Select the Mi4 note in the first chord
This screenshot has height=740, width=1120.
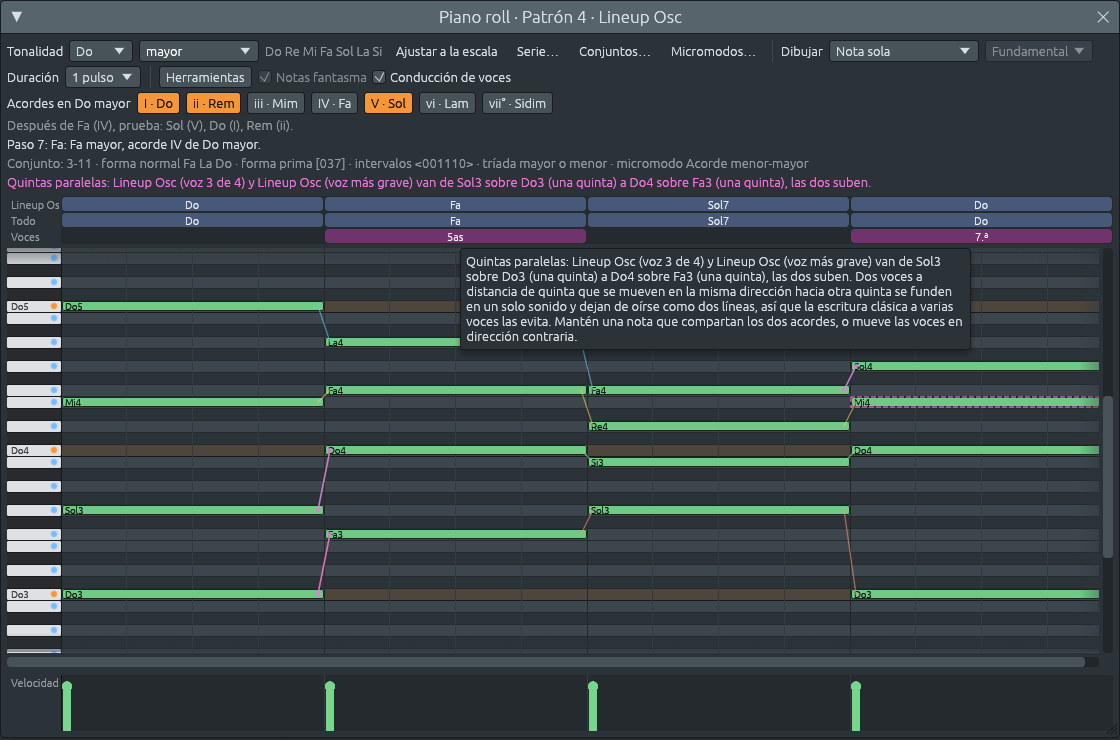[x=192, y=402]
